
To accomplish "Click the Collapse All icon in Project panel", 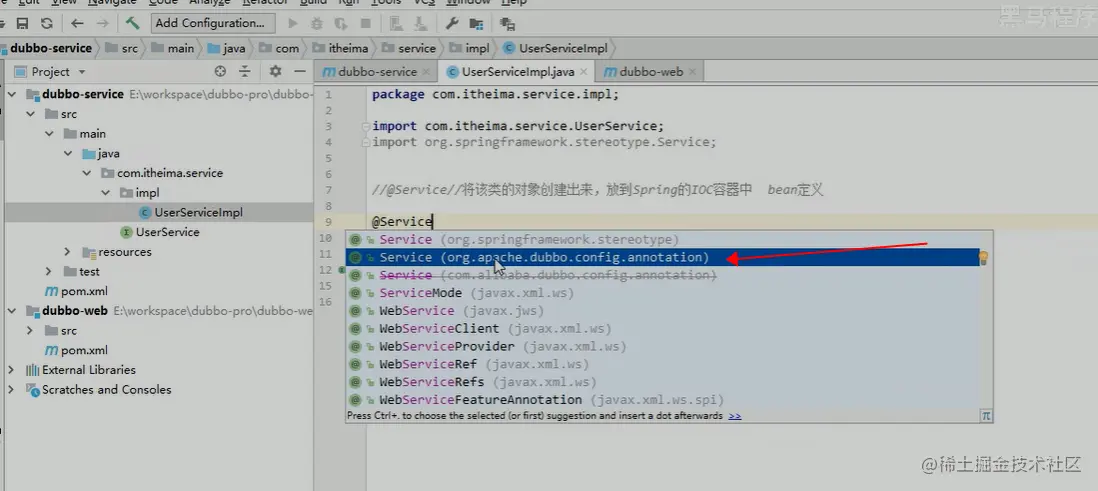I will coord(244,71).
